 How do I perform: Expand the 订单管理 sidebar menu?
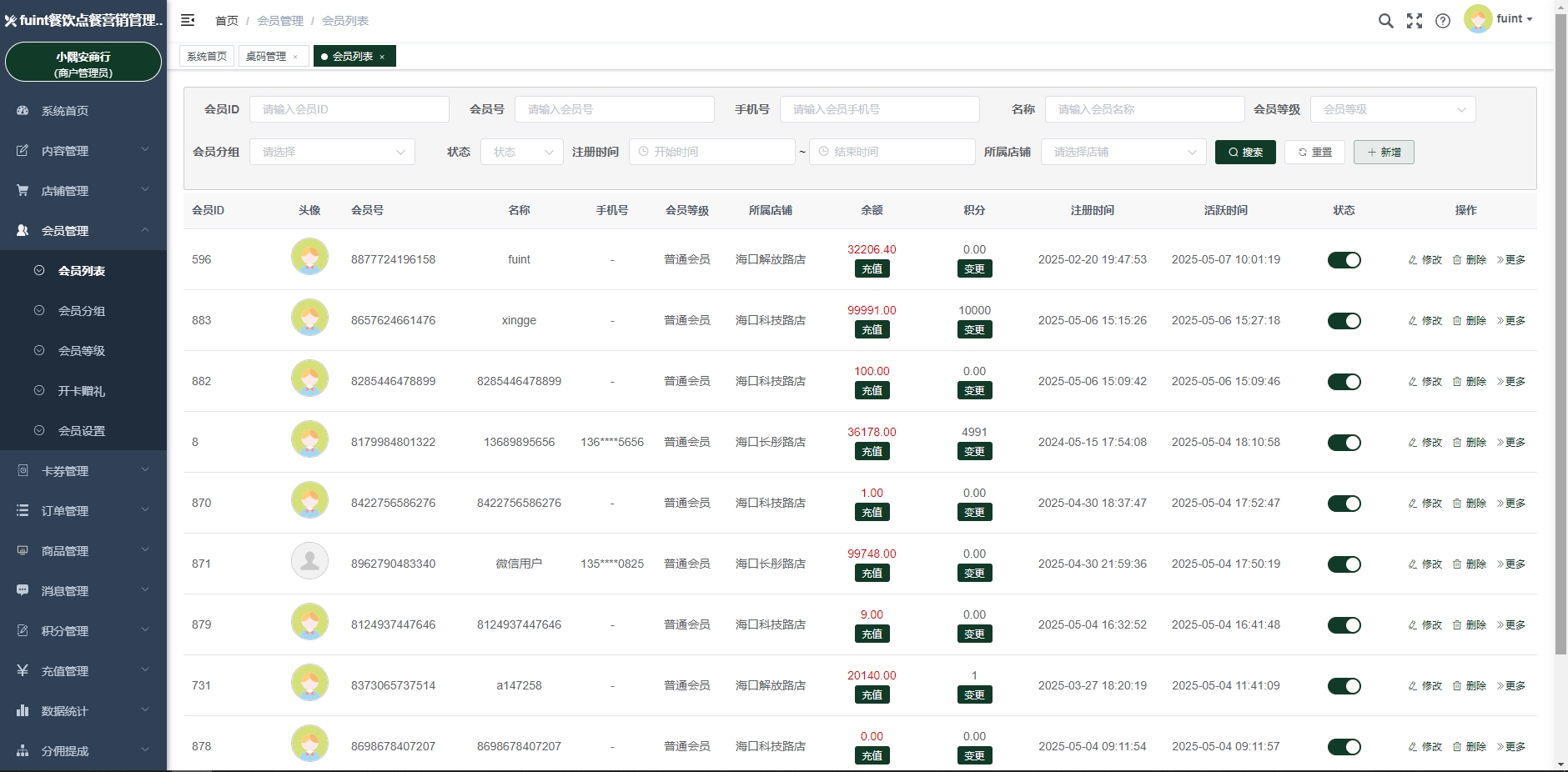click(x=83, y=511)
